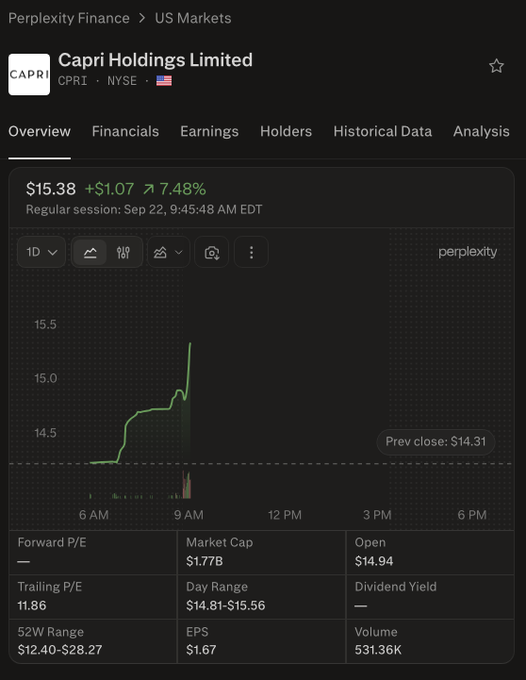The image size is (526, 680).
Task: Click the Capri company logo
Action: click(29, 74)
